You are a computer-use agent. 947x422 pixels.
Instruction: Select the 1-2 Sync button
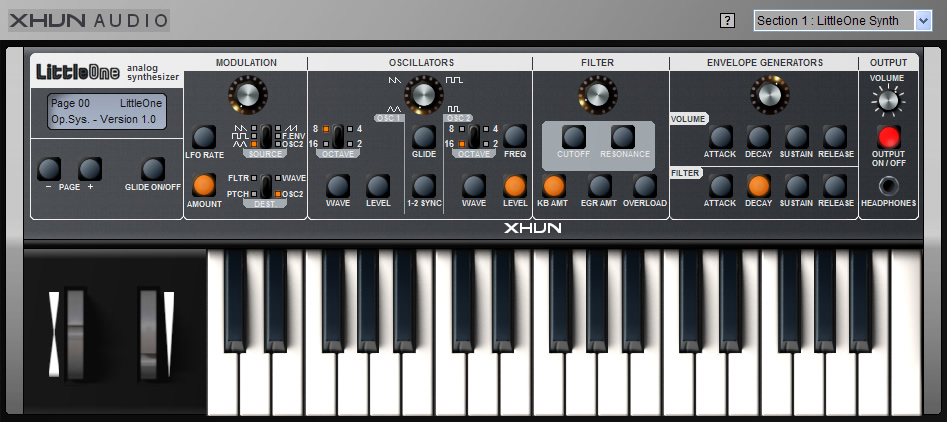424,187
